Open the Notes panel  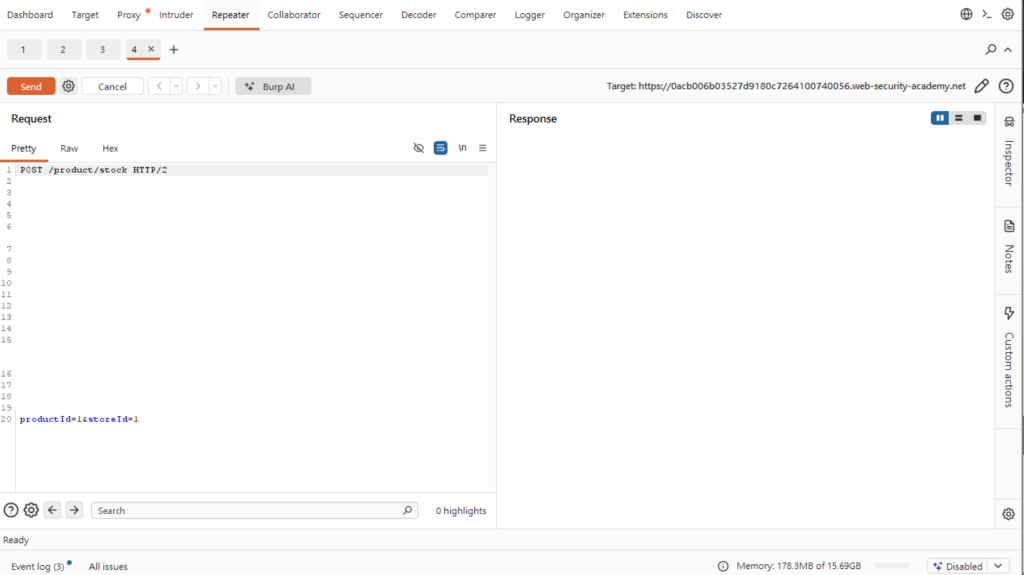(x=1009, y=247)
